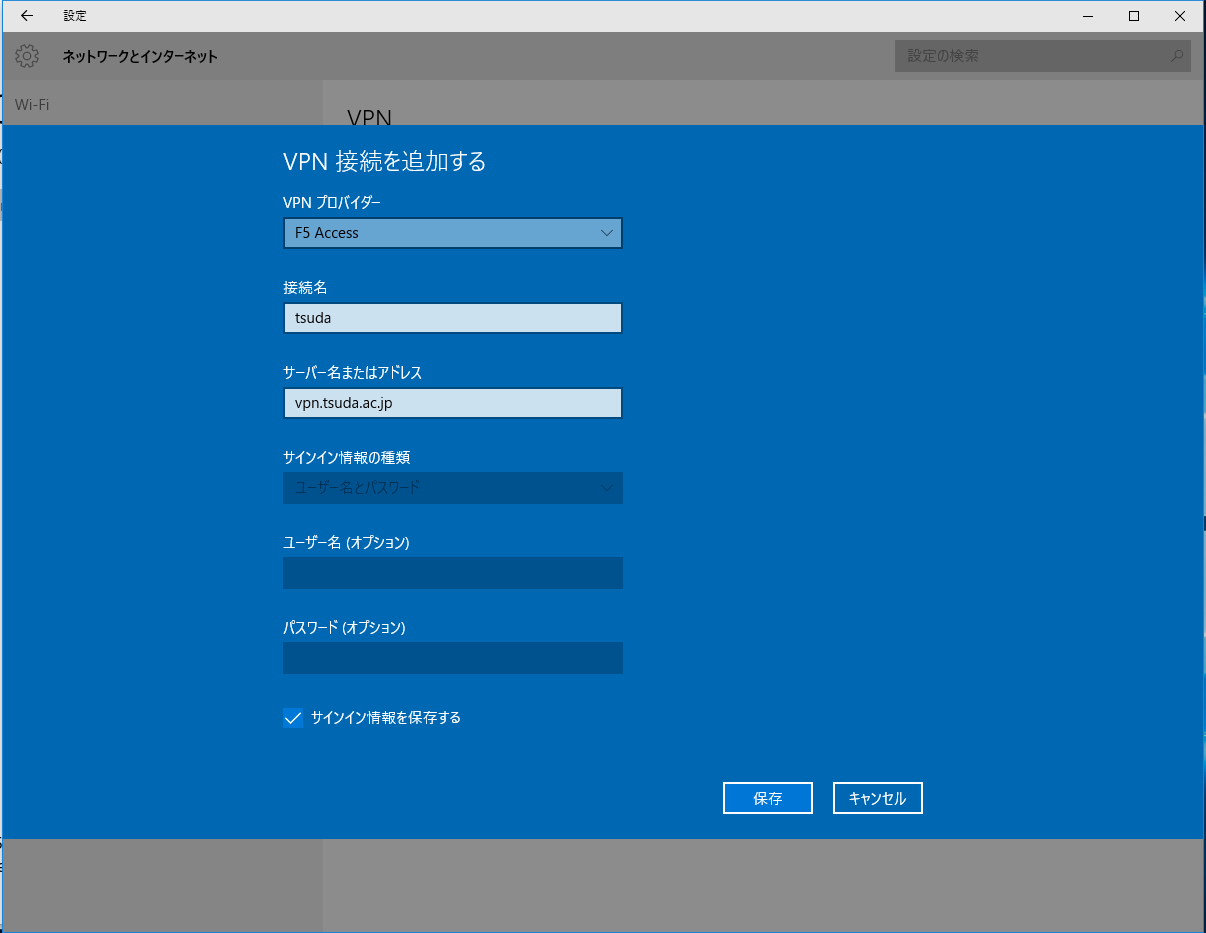The height and width of the screenshot is (933, 1206).
Task: Click the キャンセル button
Action: [x=877, y=798]
